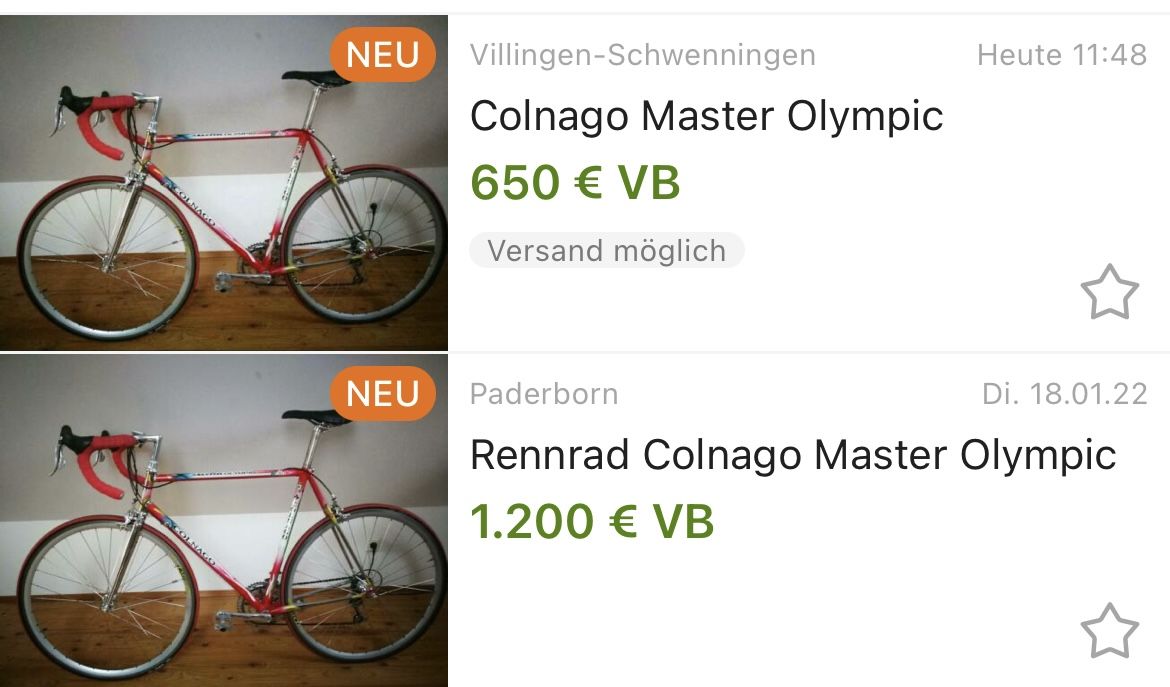Open the Paderborn bike photo
Screen dimensions: 1170x687
point(224,522)
